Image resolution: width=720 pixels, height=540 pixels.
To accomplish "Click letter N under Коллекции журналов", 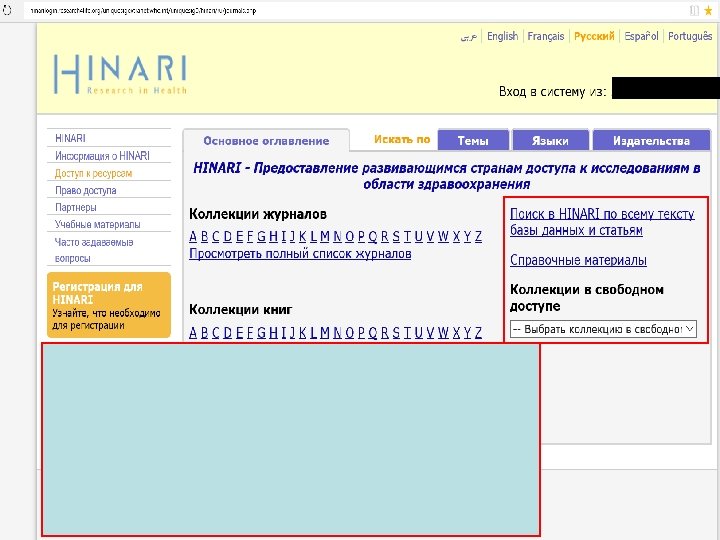I will click(x=338, y=236).
